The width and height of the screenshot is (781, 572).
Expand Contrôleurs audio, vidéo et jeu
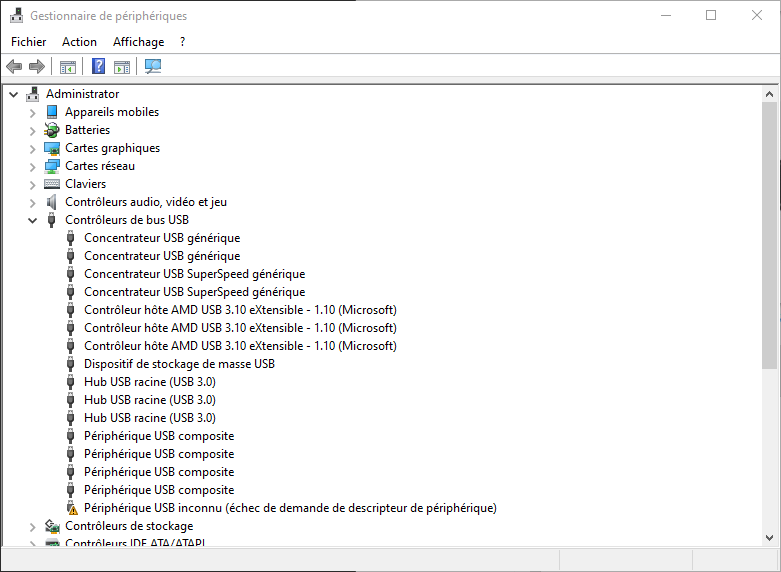tap(33, 203)
